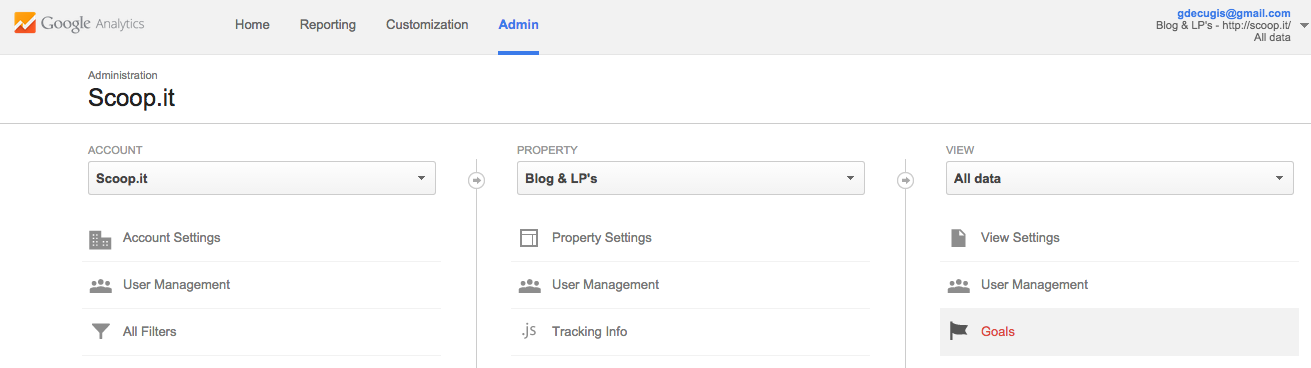This screenshot has width=1311, height=368.
Task: Click the View Settings document icon
Action: pos(958,238)
